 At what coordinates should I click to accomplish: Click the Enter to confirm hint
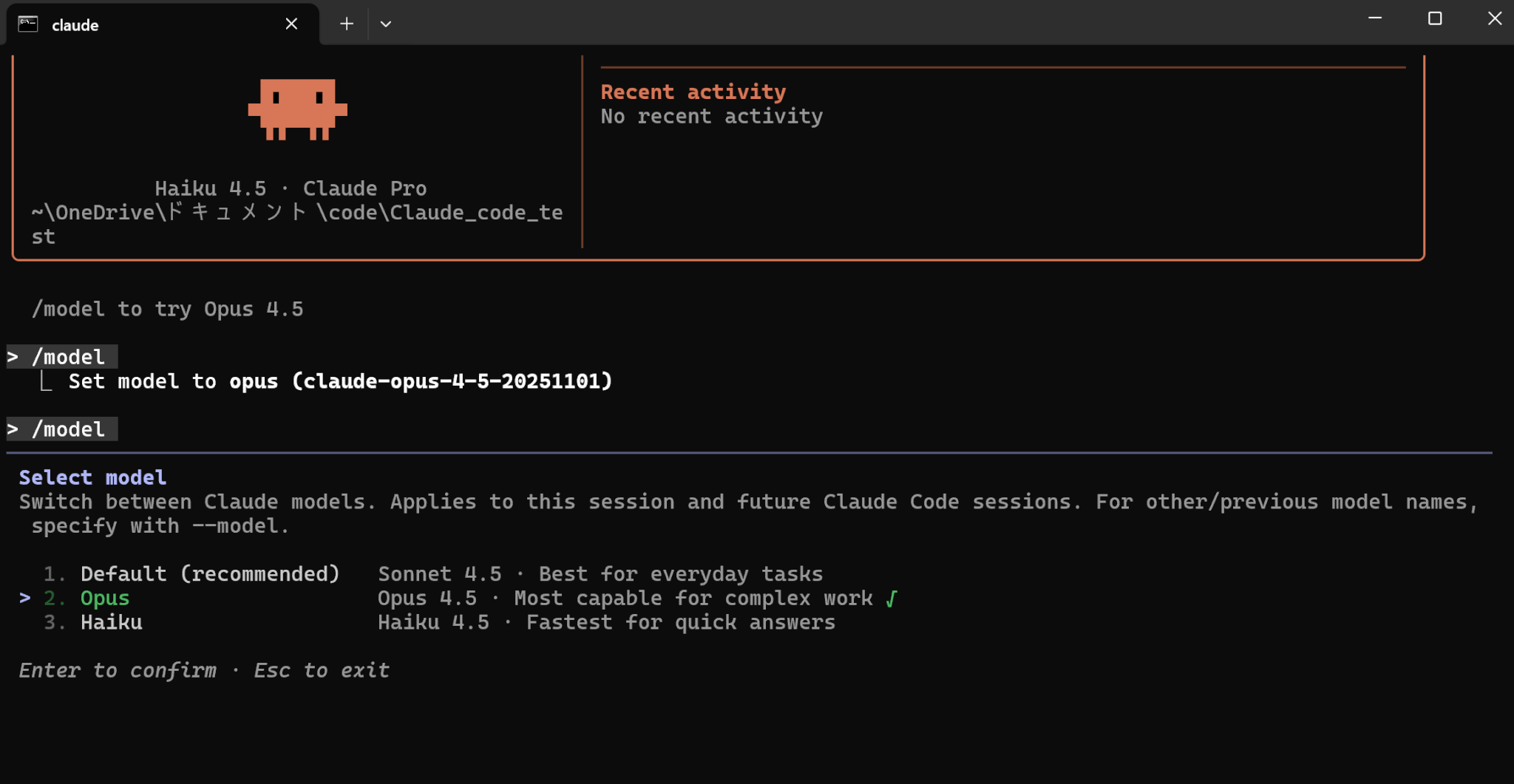pyautogui.click(x=118, y=670)
